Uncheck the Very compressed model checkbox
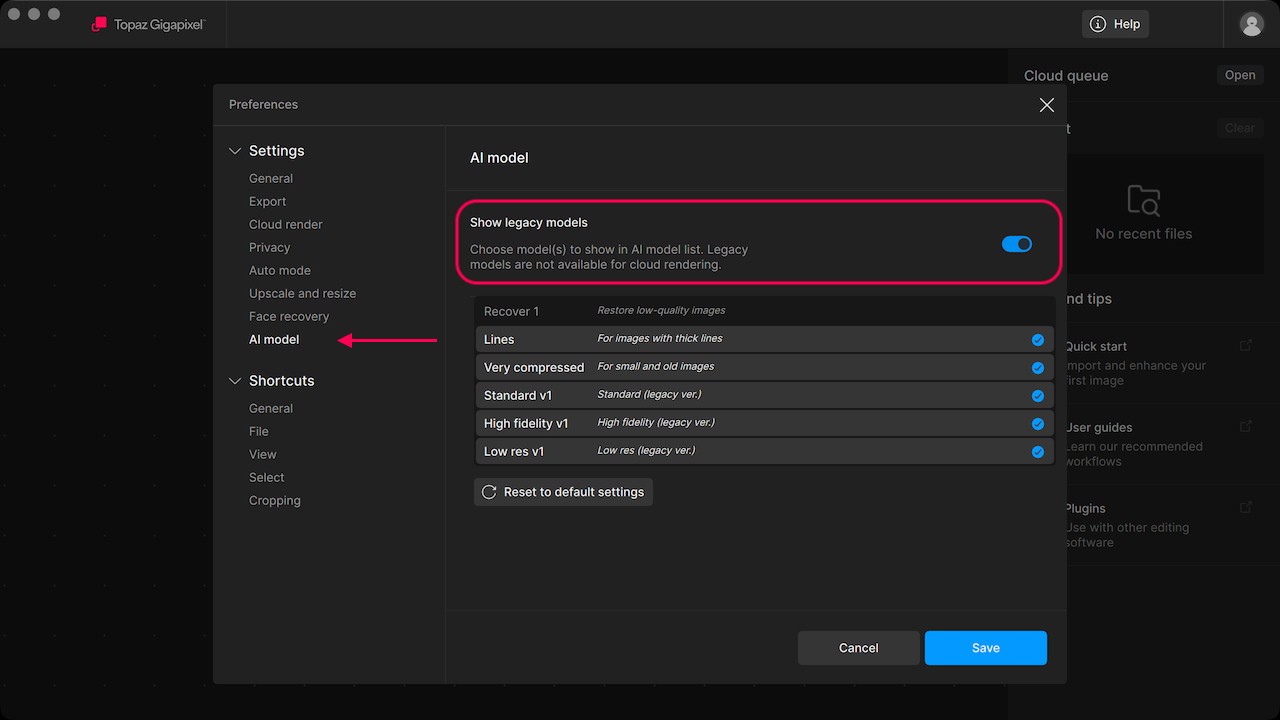The image size is (1280, 720). 1038,368
